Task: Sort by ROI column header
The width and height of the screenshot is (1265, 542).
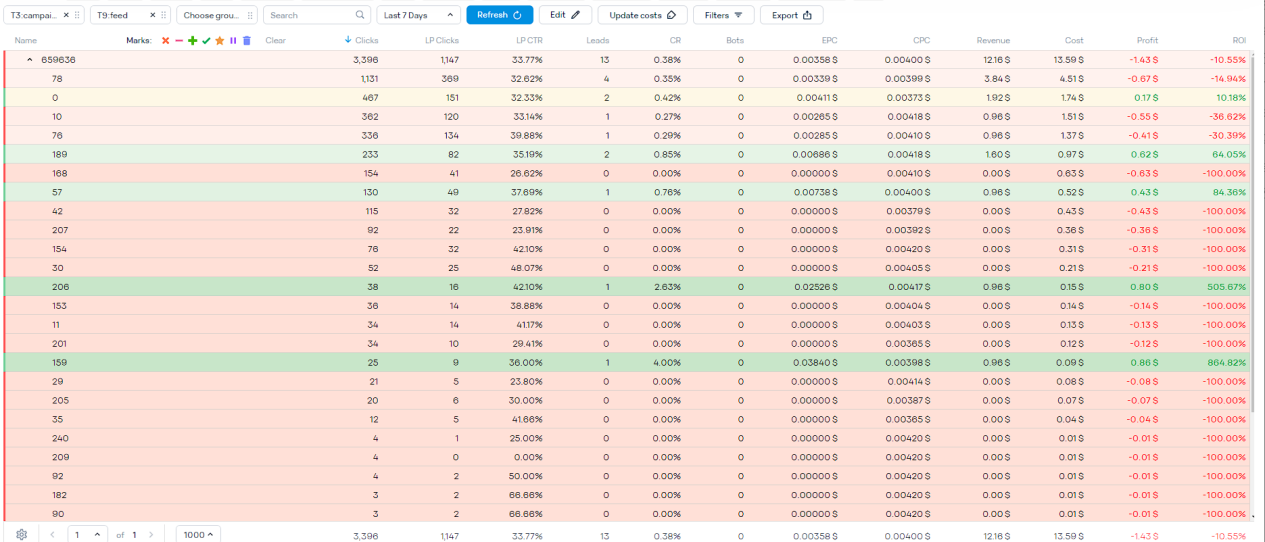Action: tap(1239, 41)
